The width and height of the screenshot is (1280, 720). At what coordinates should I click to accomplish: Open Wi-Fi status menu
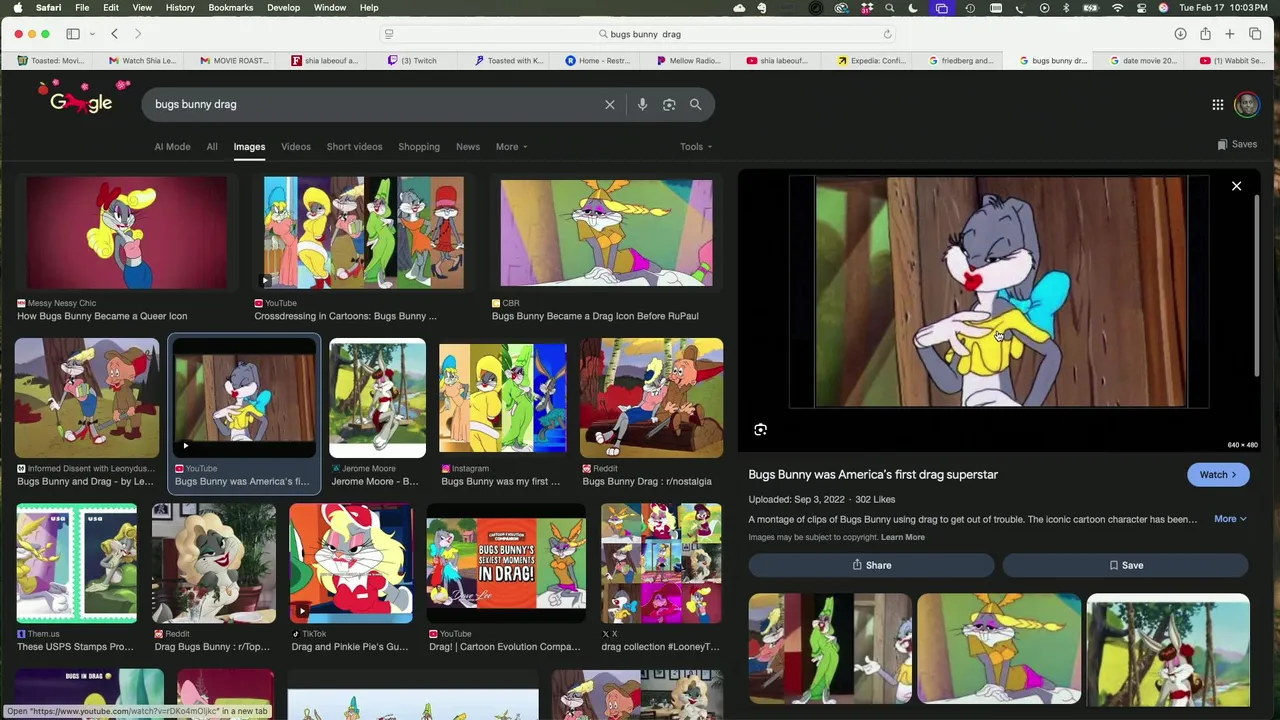[1117, 8]
